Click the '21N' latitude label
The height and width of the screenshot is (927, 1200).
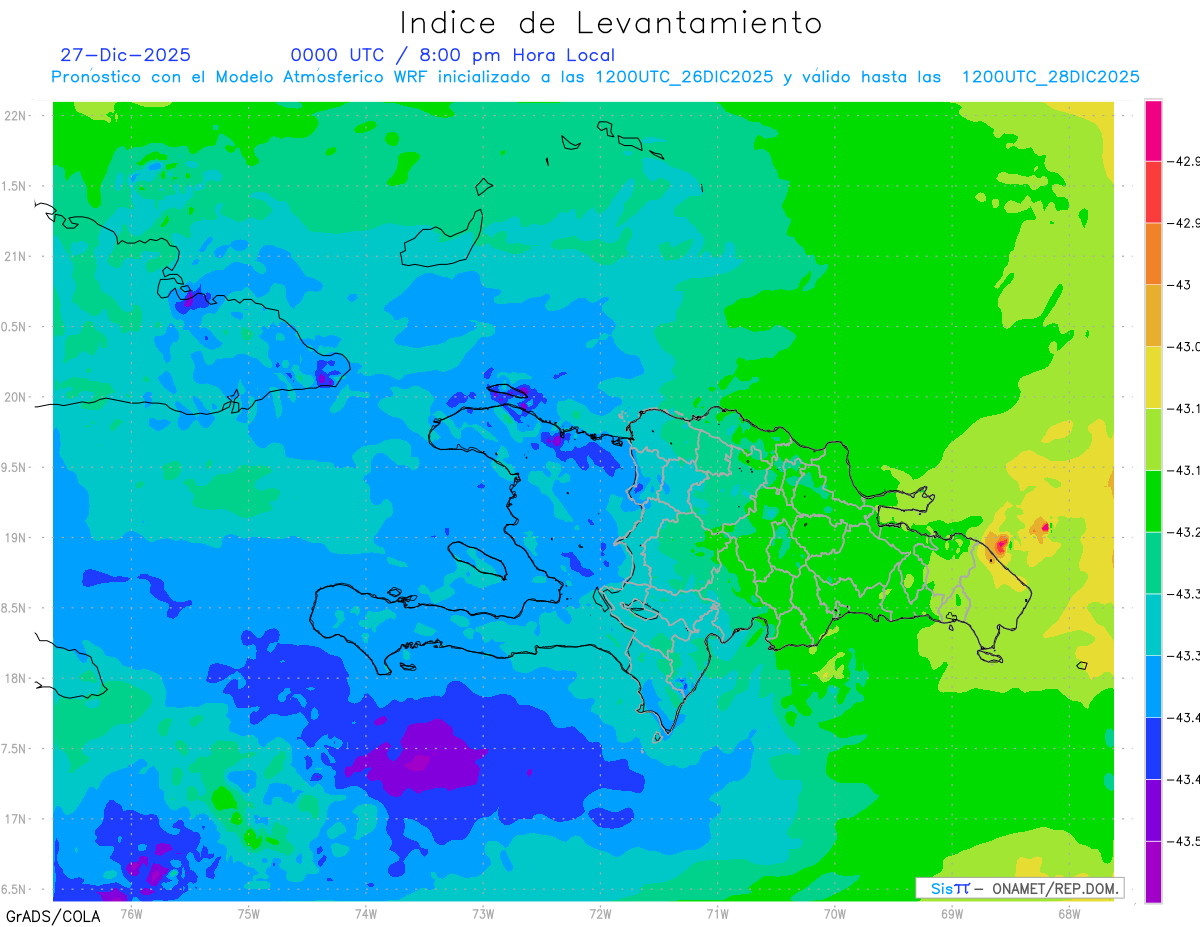click(16, 256)
